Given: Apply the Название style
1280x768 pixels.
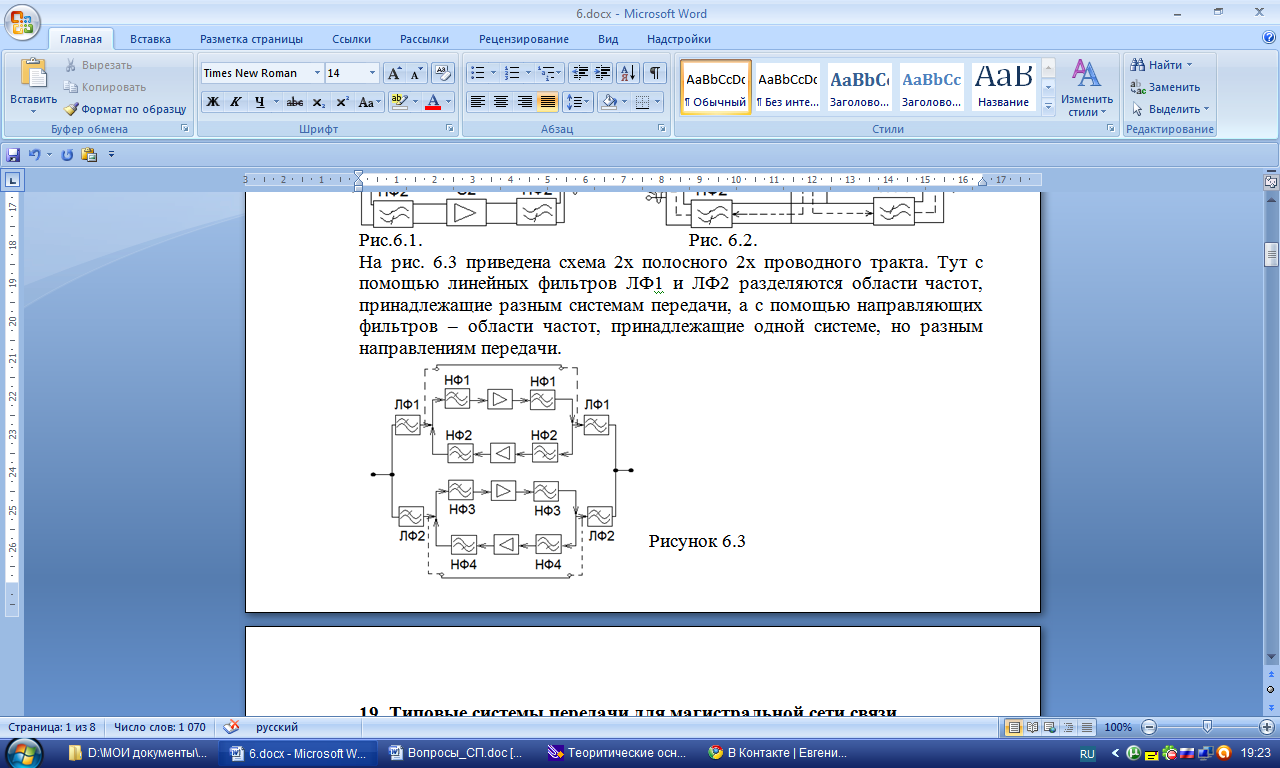Looking at the screenshot, I should click(1004, 88).
